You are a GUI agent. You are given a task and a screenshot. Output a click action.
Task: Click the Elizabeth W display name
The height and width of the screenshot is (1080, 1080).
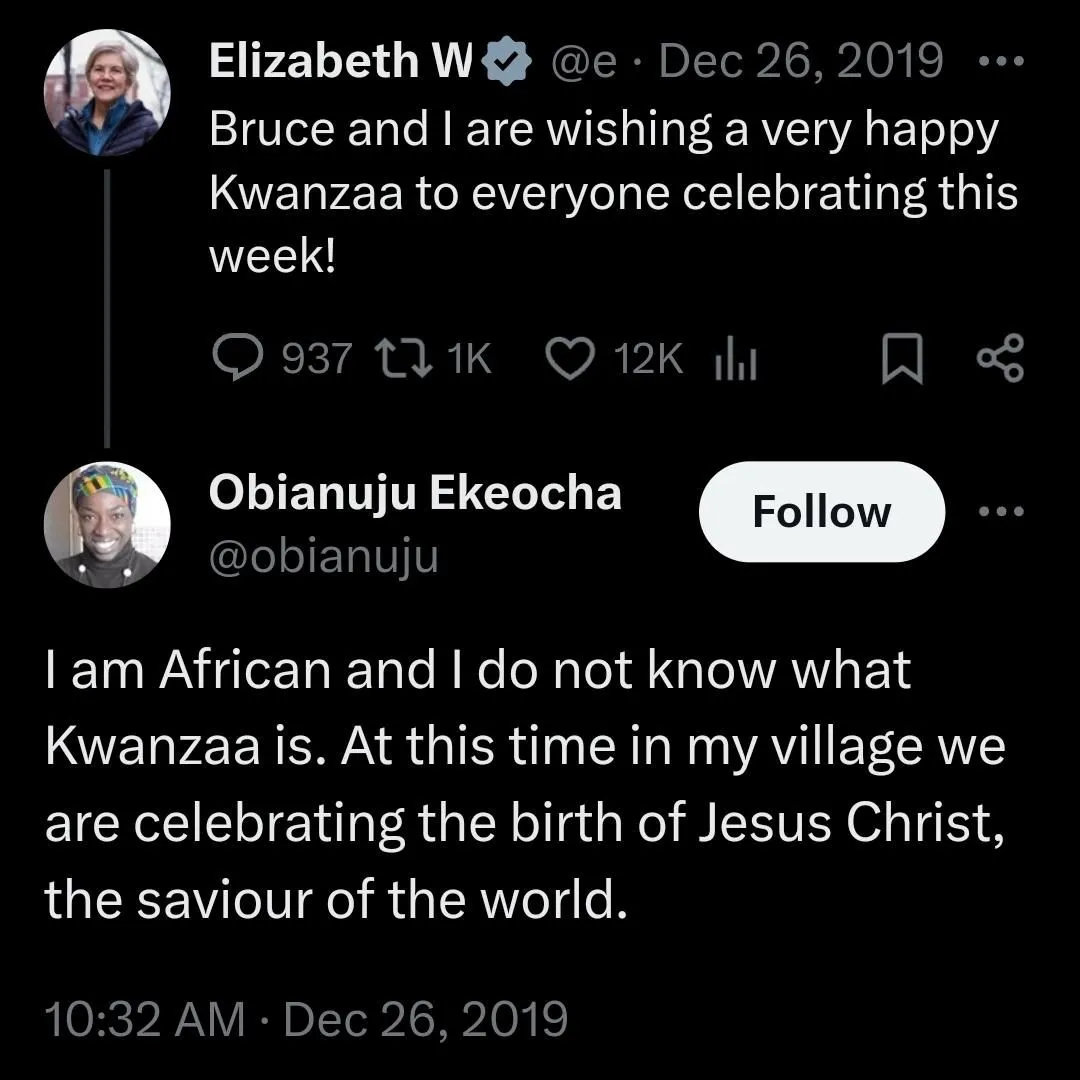click(341, 62)
